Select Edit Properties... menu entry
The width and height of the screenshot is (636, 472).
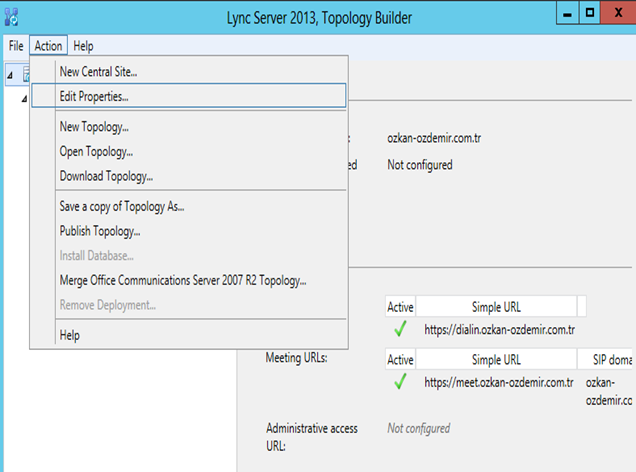[x=189, y=96]
